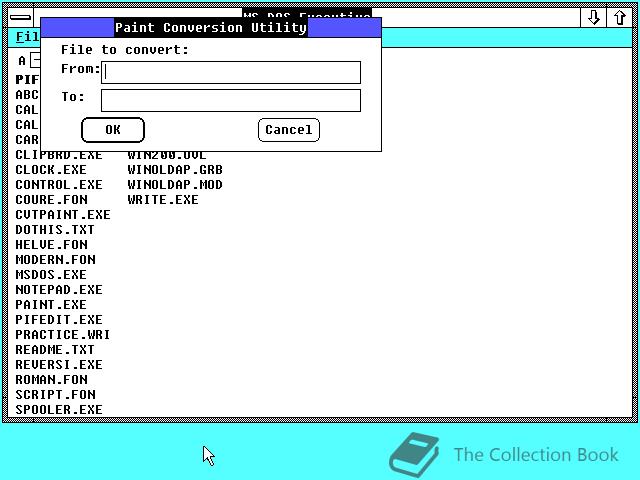The width and height of the screenshot is (640, 480).
Task: Select HELVE.FON in the file list
Action: (x=51, y=245)
